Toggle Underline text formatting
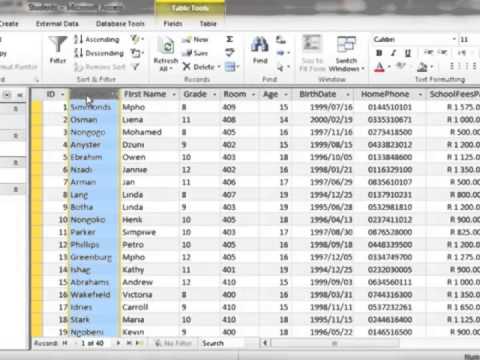480x360 pixels. [408, 53]
